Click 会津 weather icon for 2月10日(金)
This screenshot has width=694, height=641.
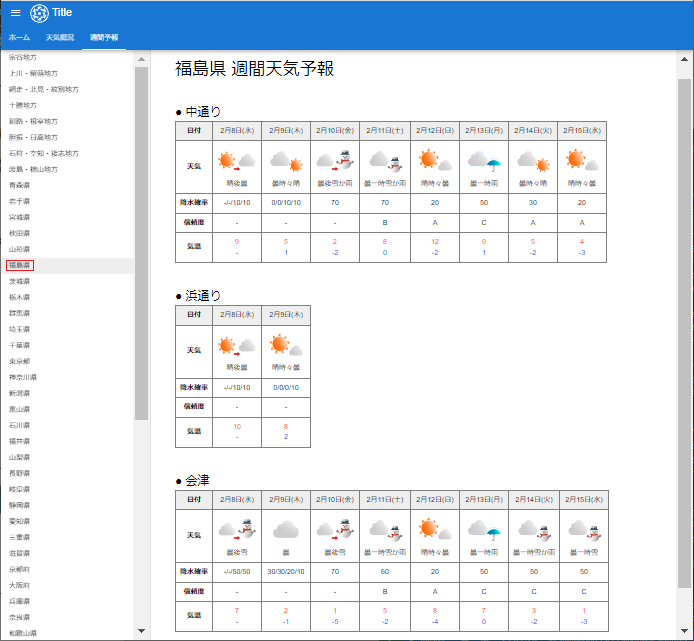[x=335, y=529]
